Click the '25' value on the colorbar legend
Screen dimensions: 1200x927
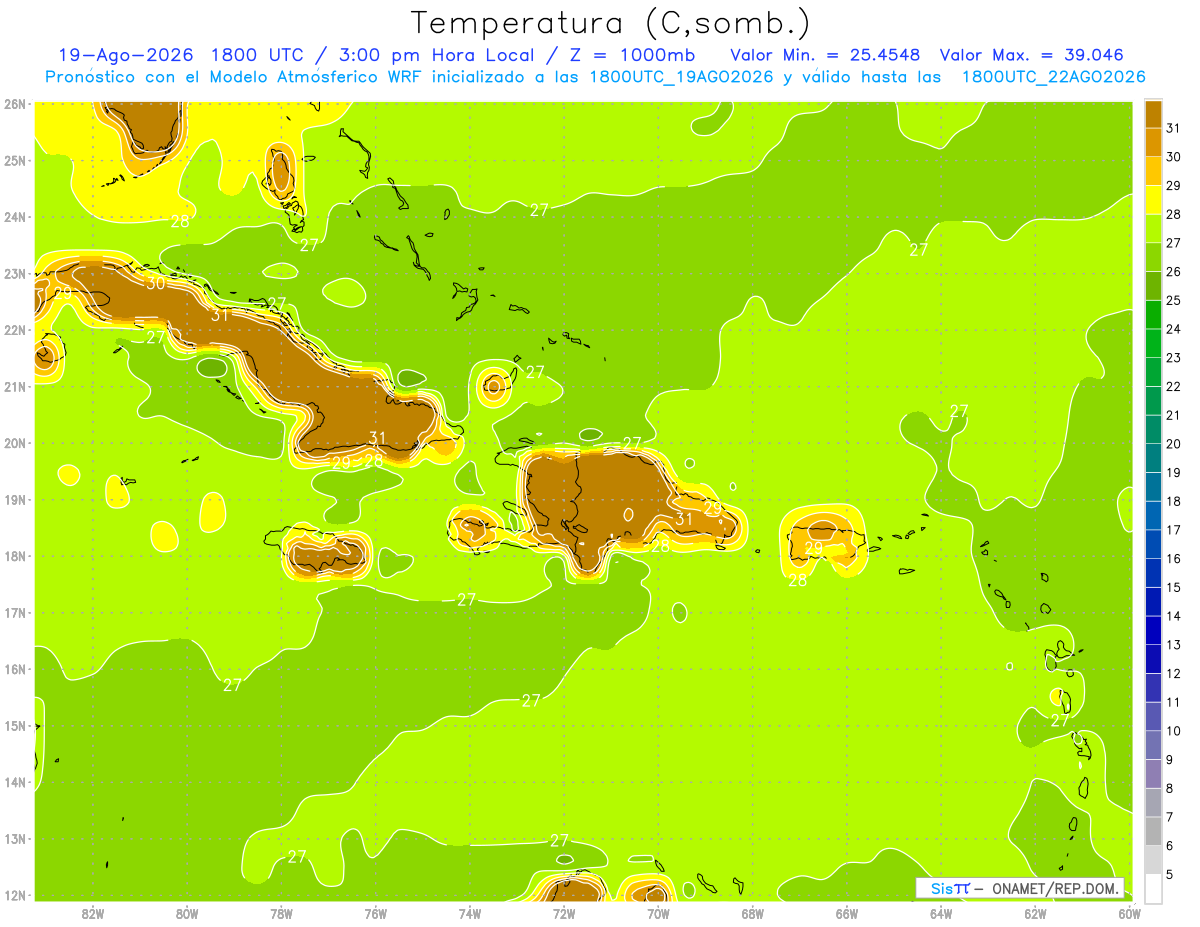click(1174, 300)
